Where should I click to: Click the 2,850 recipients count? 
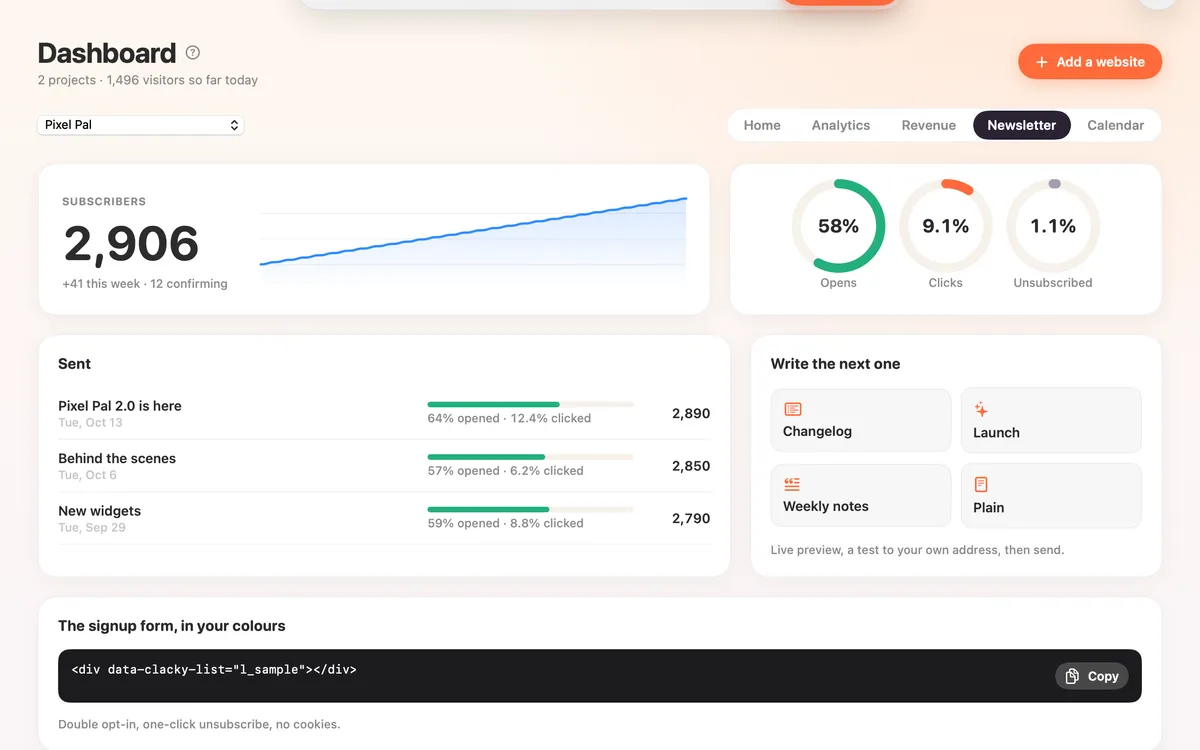(691, 466)
